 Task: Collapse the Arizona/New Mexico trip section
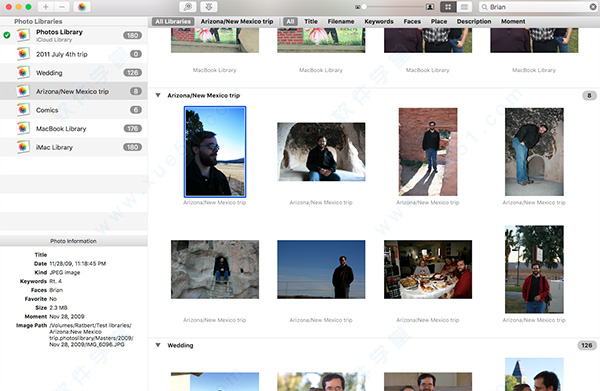[x=158, y=95]
